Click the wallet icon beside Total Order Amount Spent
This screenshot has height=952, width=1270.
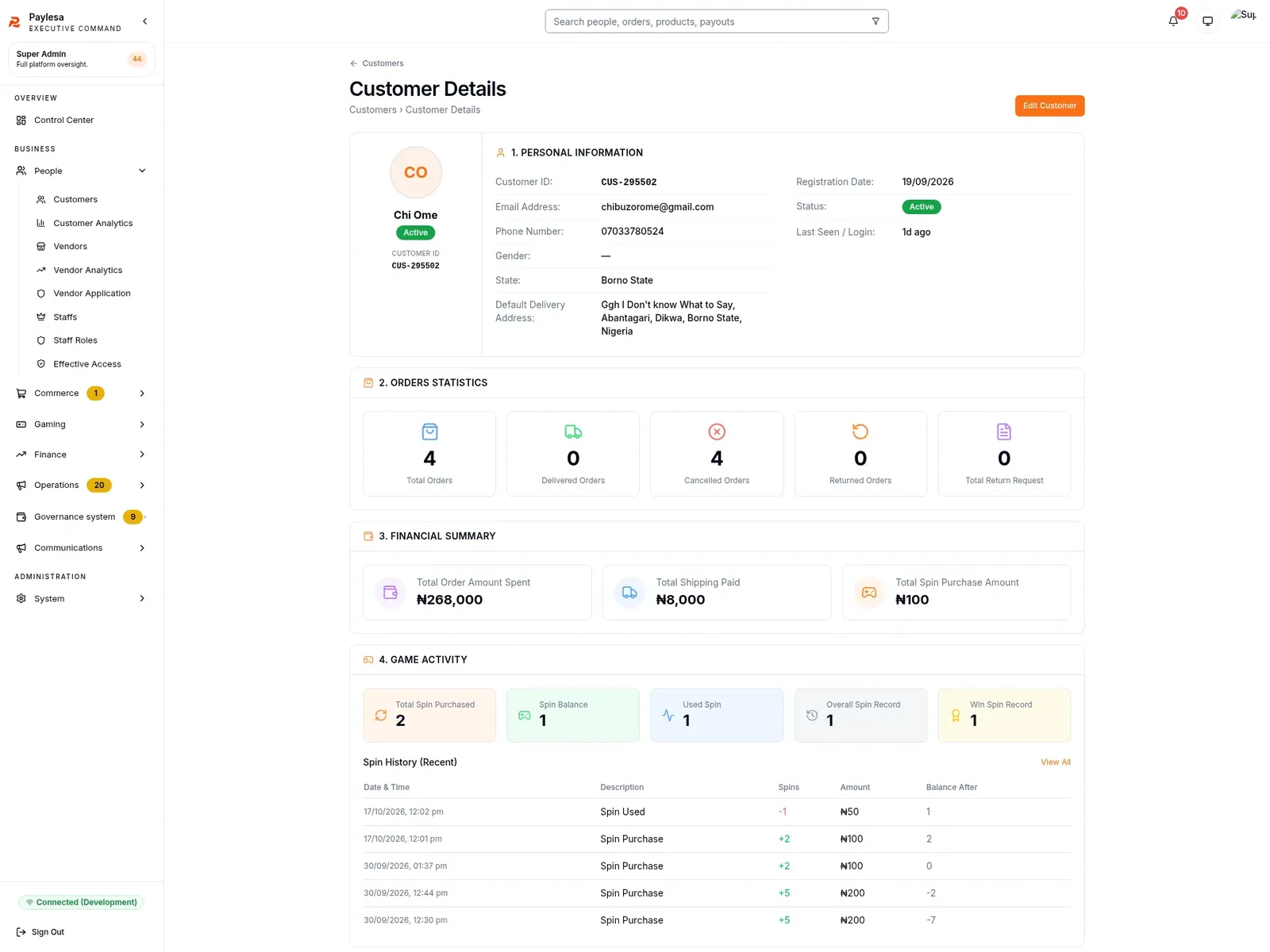pos(391,593)
